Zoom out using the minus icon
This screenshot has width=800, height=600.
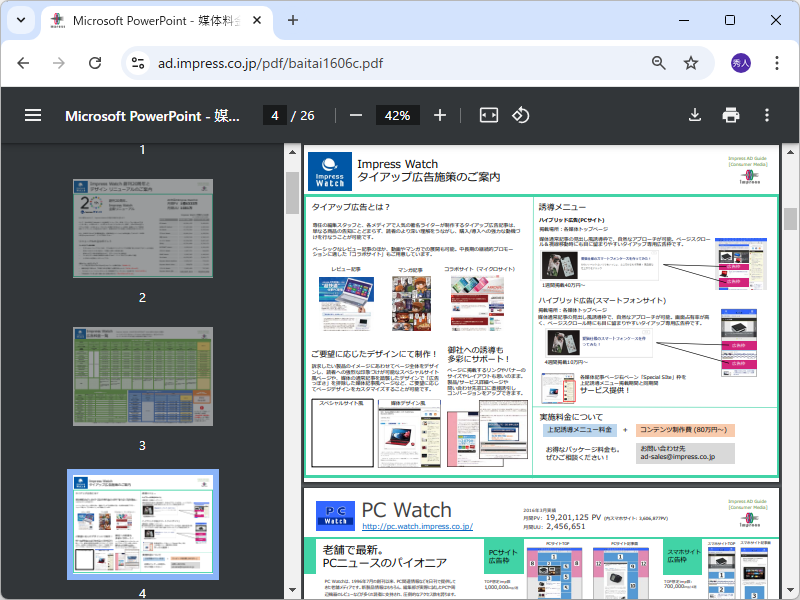tap(355, 115)
